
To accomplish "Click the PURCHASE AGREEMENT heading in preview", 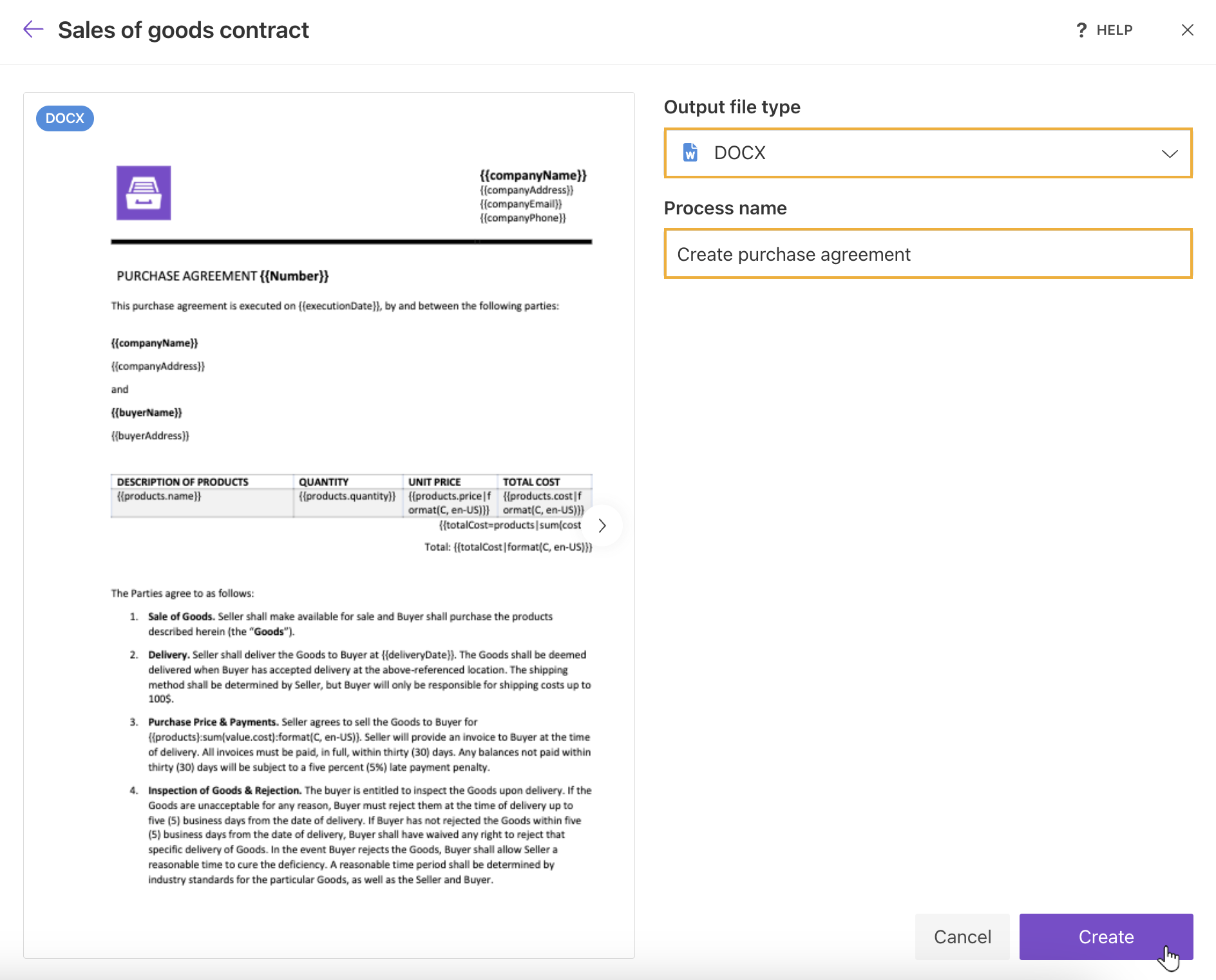I will [x=222, y=276].
